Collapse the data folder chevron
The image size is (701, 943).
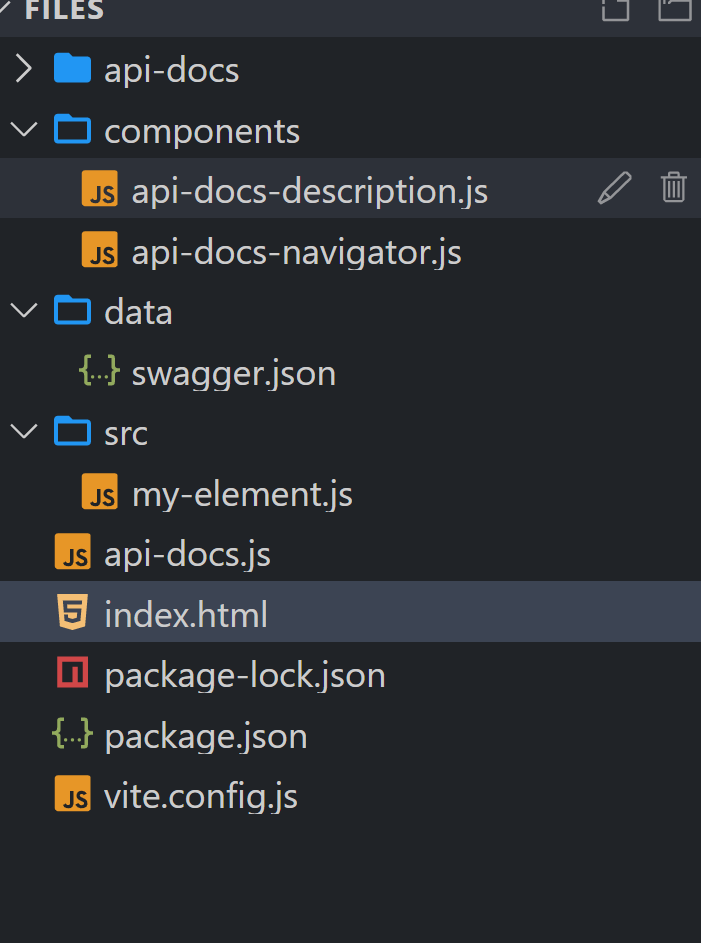point(24,310)
